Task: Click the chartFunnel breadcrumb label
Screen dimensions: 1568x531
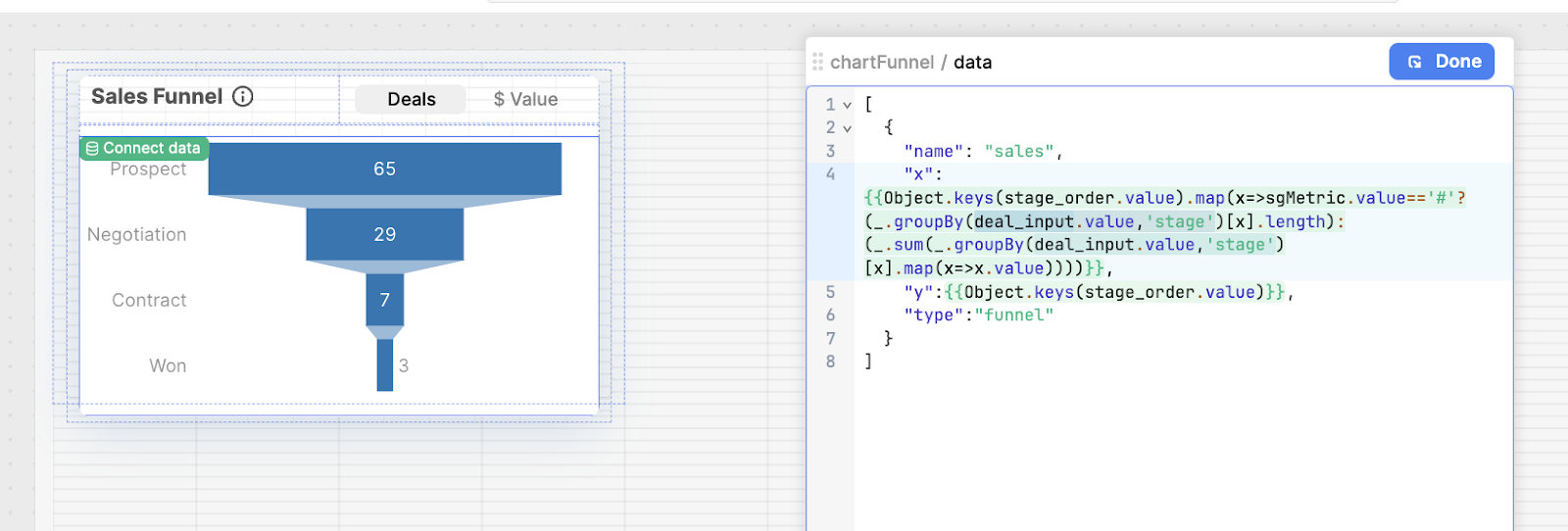Action: click(882, 62)
